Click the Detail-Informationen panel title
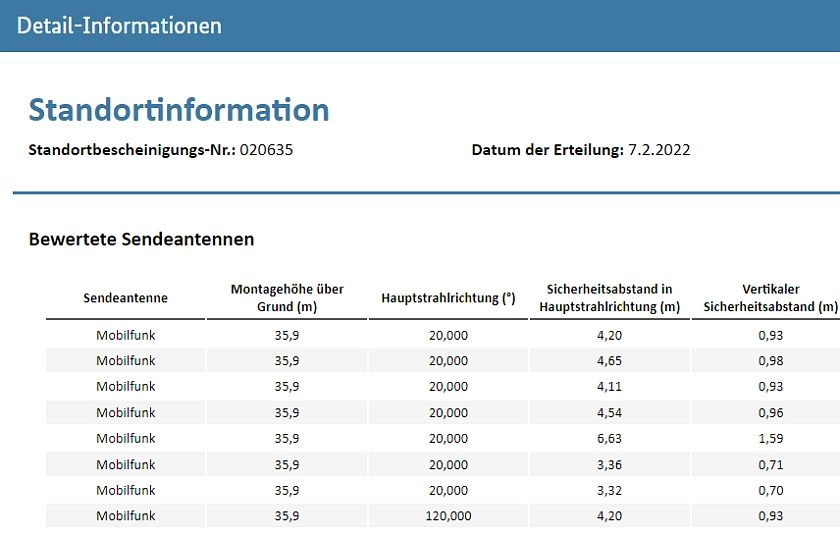 (x=119, y=26)
